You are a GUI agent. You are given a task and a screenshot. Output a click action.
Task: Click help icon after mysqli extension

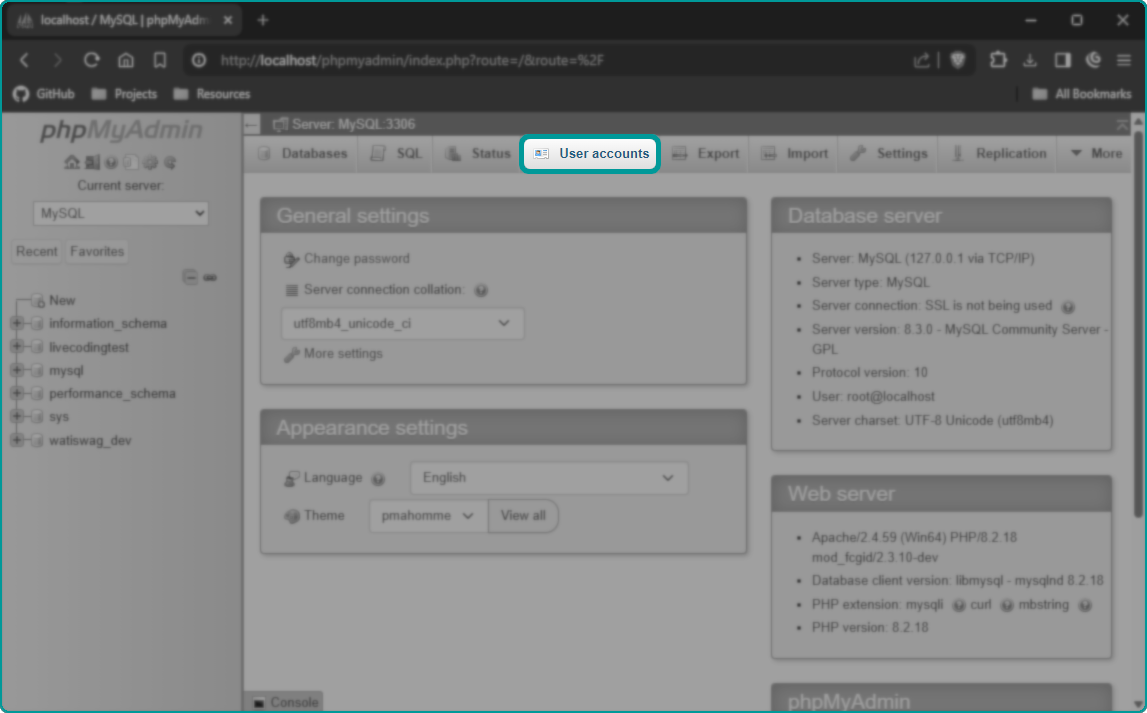coord(958,606)
